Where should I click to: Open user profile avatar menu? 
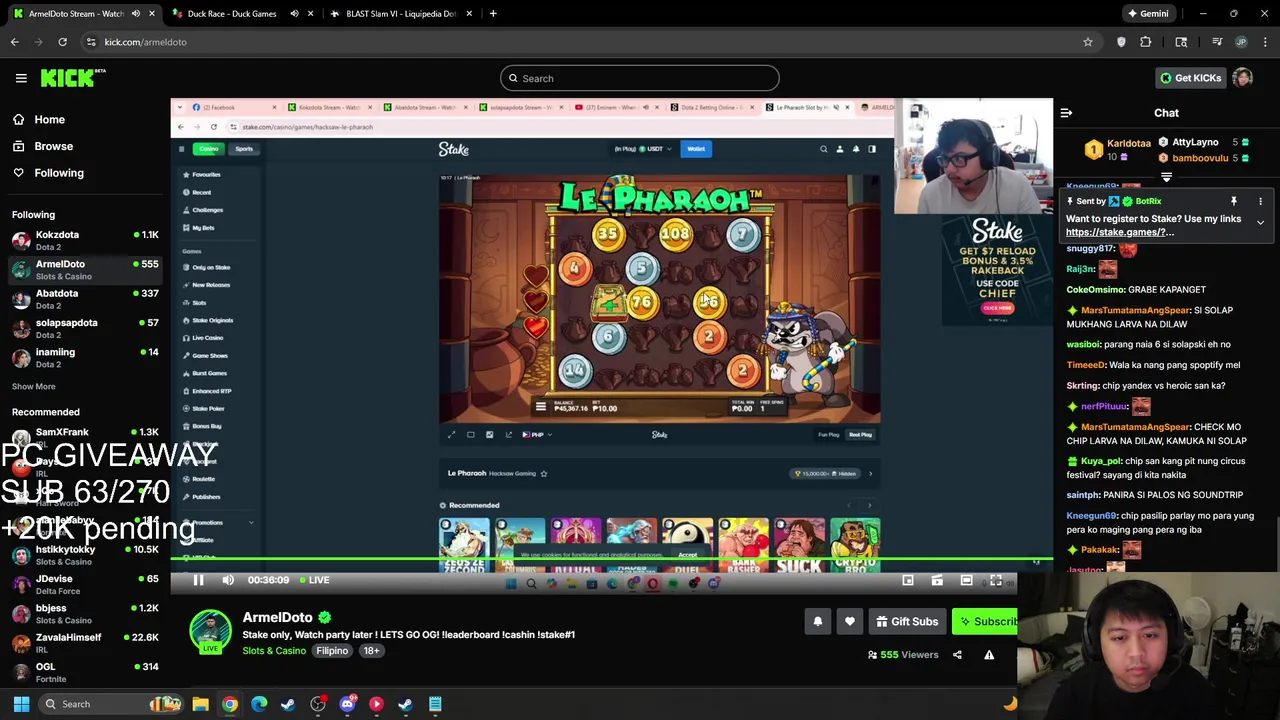[1243, 78]
